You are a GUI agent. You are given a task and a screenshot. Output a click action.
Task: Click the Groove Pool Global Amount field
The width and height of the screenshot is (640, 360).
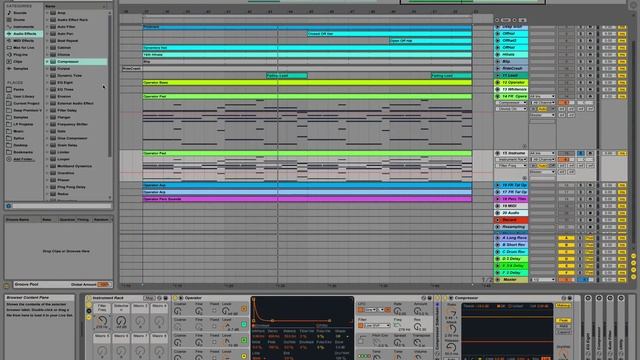[103, 284]
